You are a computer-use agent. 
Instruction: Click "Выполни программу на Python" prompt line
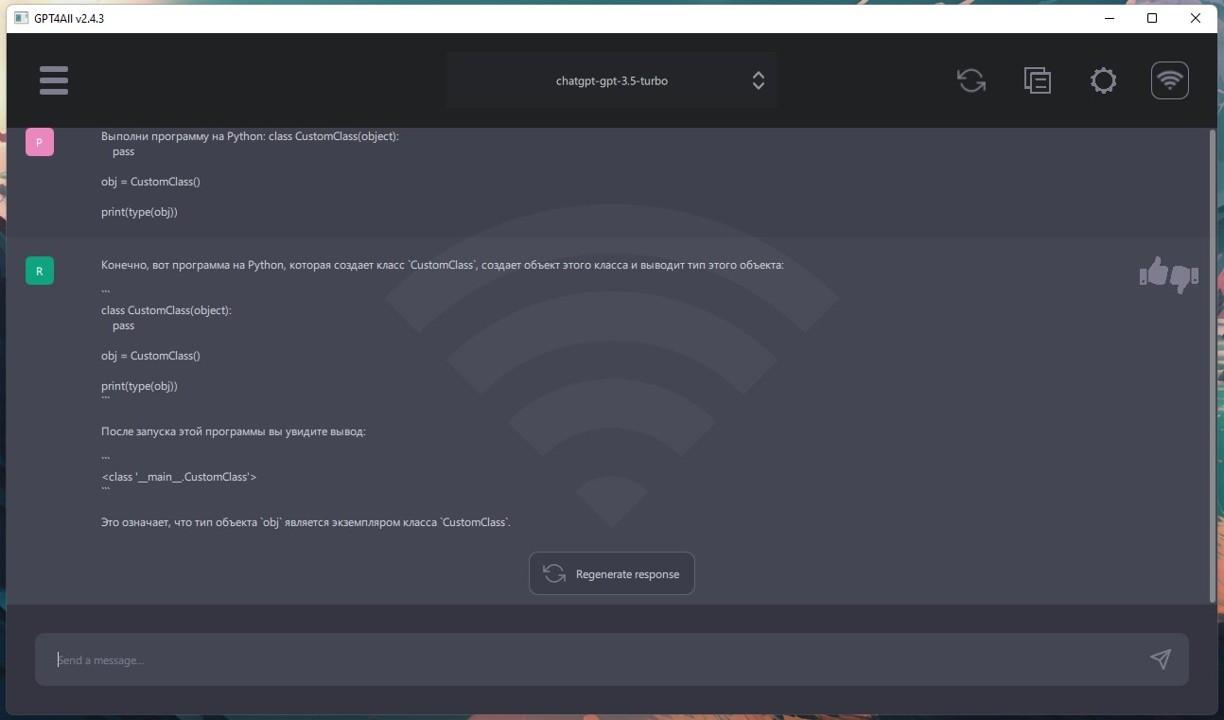tap(250, 136)
